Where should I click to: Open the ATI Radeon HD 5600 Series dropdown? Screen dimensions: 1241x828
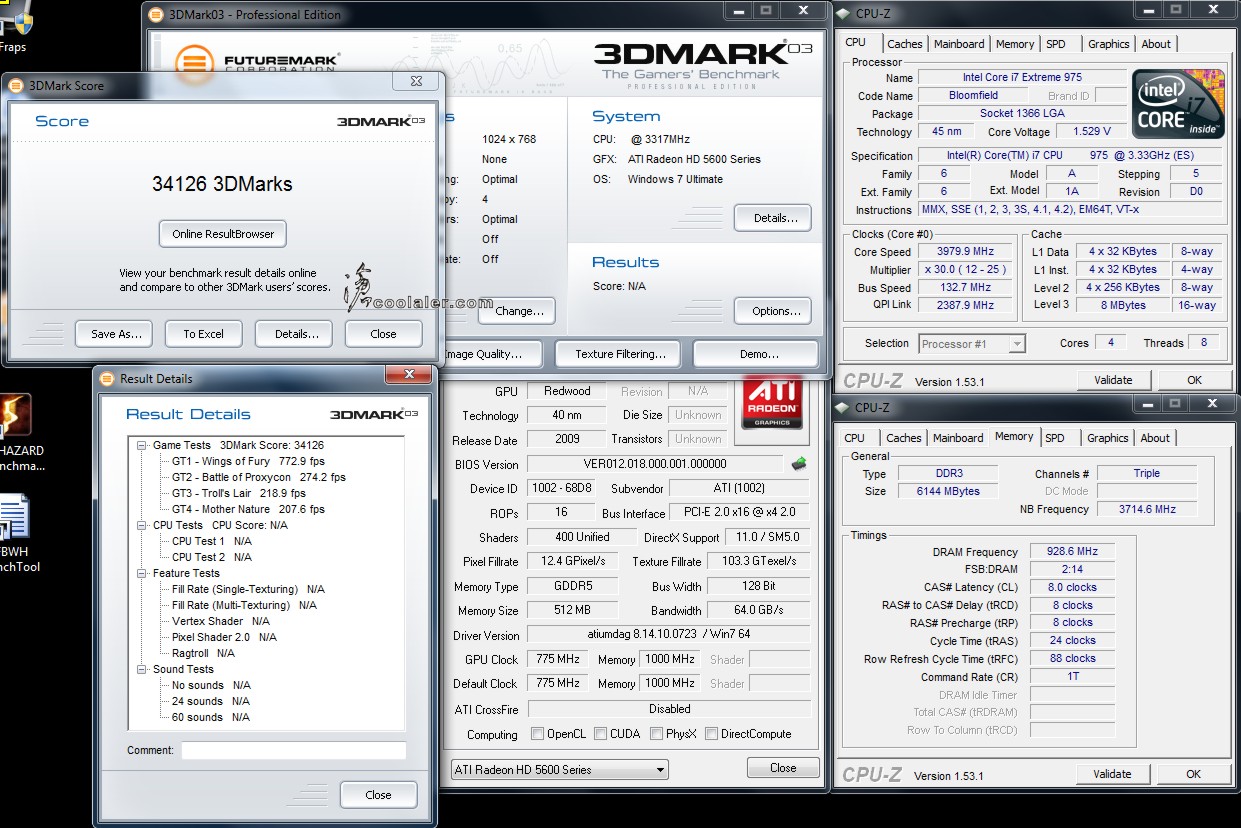point(559,769)
